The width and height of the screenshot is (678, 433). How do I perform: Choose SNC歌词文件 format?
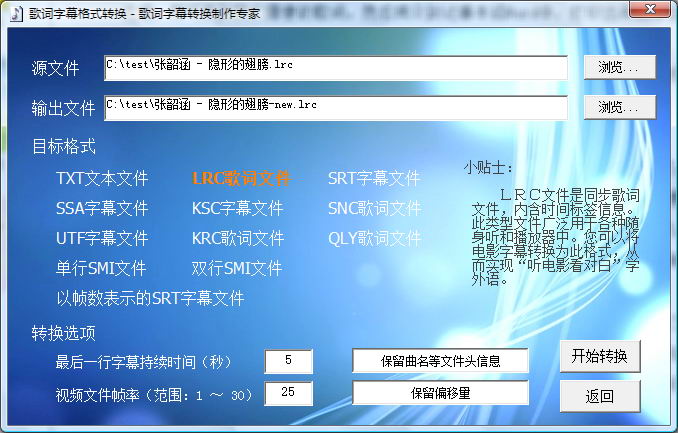click(x=374, y=209)
